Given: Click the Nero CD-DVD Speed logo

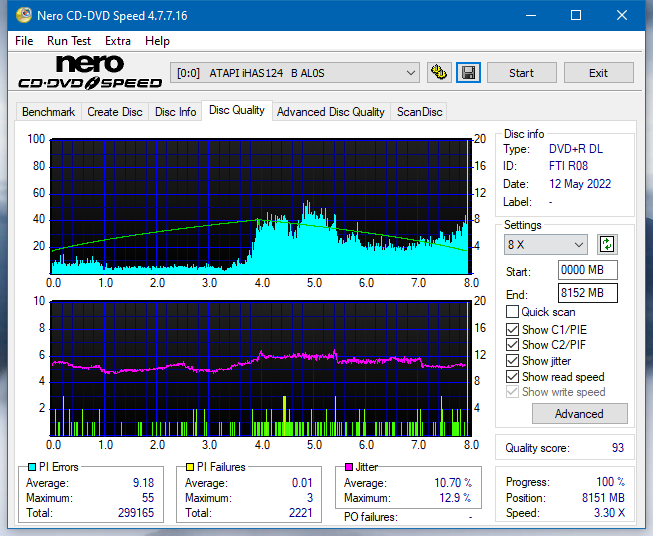Looking at the screenshot, I should 90,72.
